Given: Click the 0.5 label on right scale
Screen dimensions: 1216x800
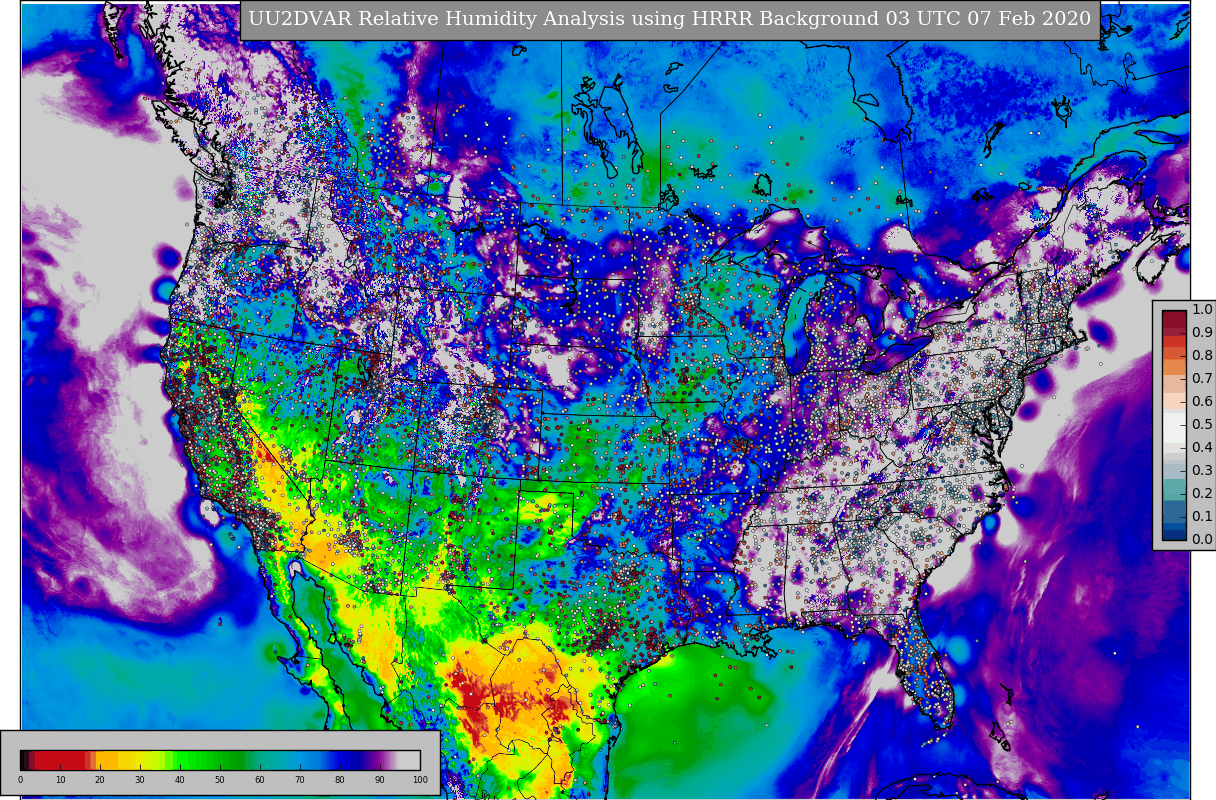Looking at the screenshot, I should click(1202, 425).
